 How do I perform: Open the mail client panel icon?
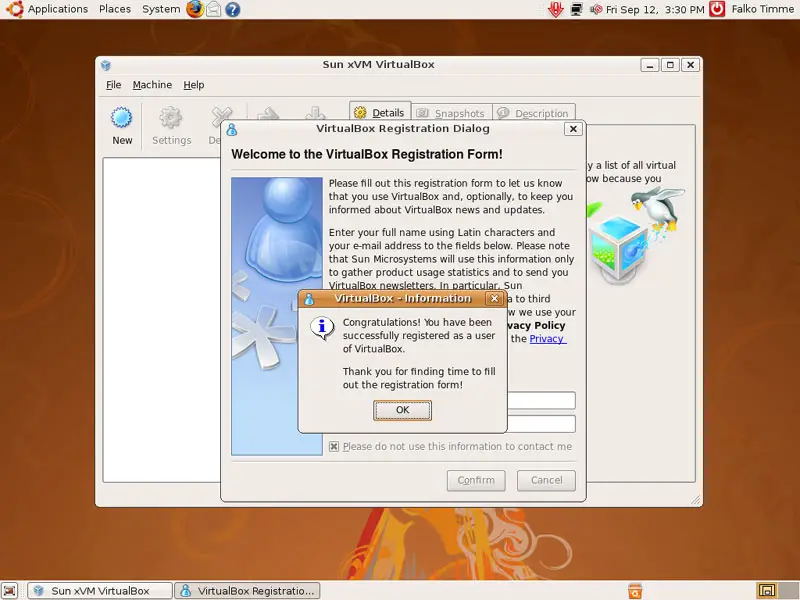[x=214, y=9]
